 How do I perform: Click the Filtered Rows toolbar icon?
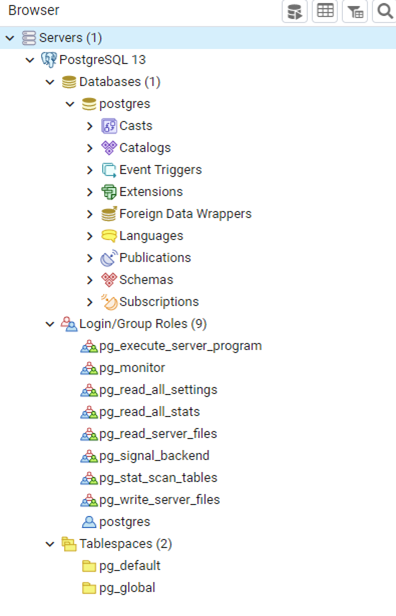point(355,11)
